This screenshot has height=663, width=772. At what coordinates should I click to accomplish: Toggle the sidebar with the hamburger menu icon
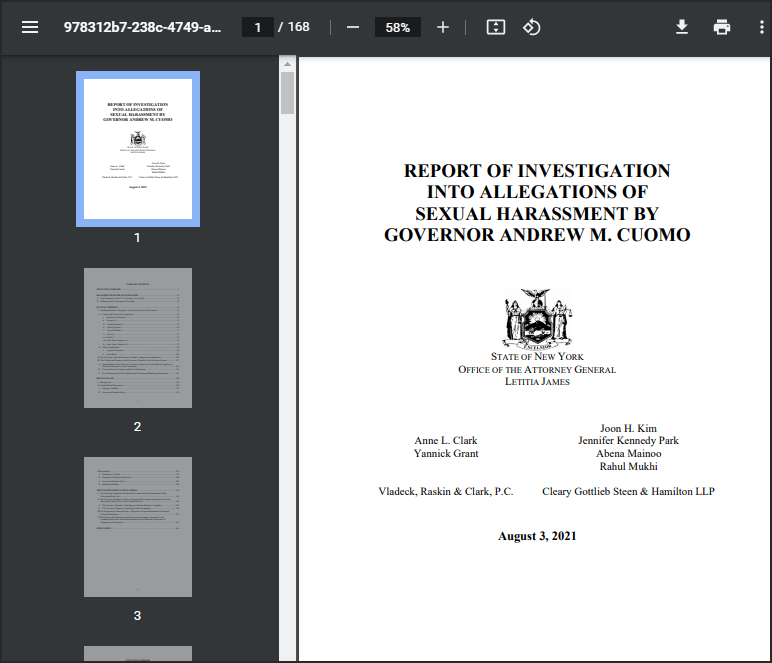pos(30,27)
